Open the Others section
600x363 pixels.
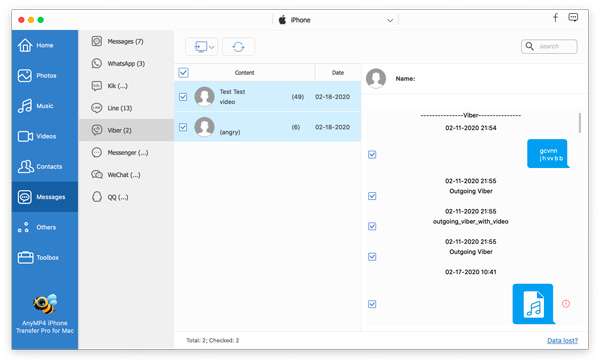pyautogui.click(x=44, y=227)
